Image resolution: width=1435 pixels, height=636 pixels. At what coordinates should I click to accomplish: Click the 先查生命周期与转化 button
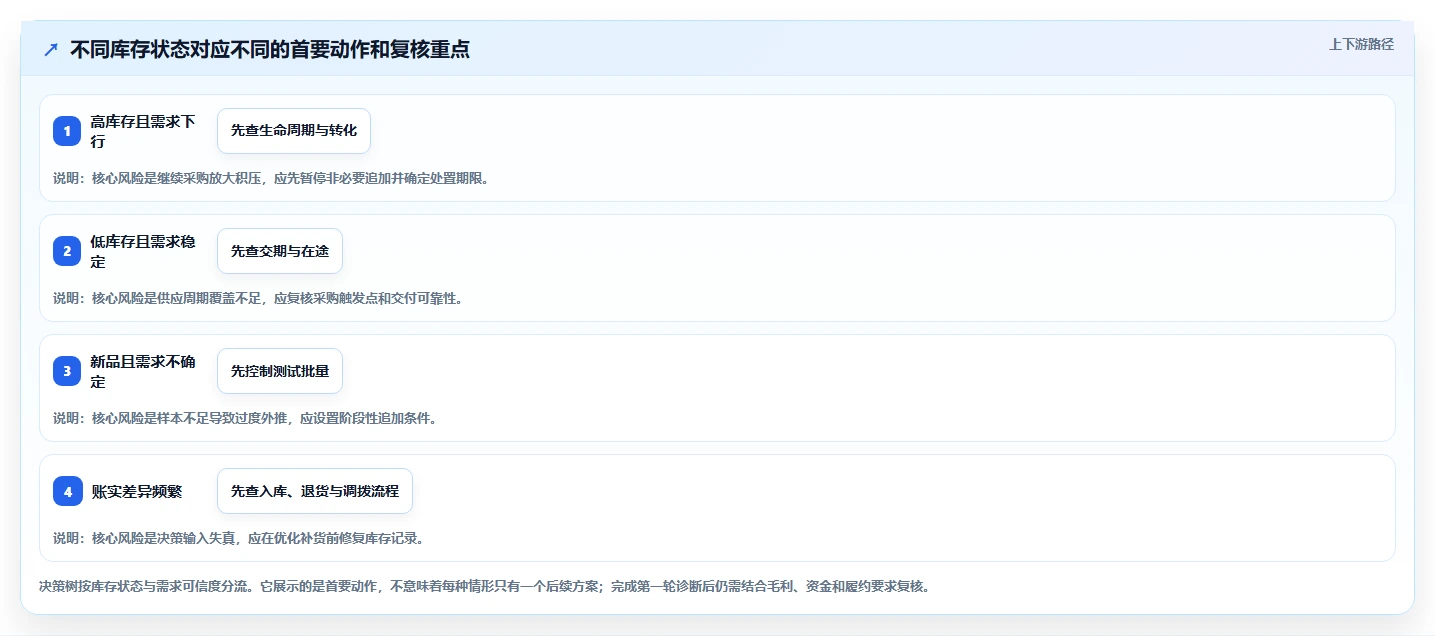coord(294,131)
